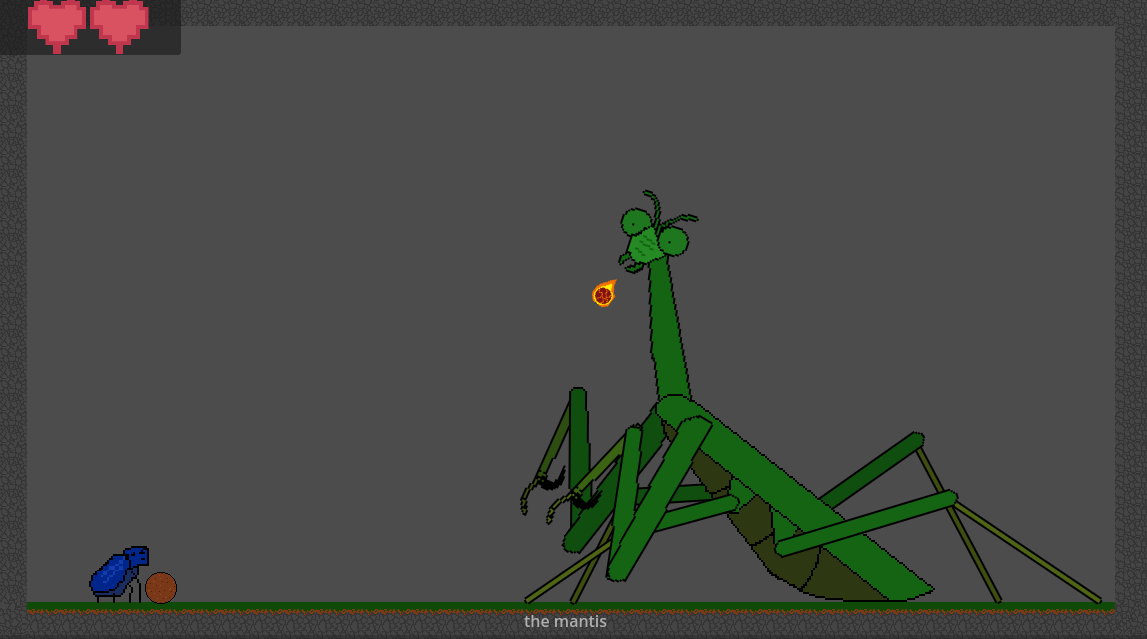The height and width of the screenshot is (639, 1147).
Task: Click the second pink heart life icon
Action: pyautogui.click(x=119, y=26)
